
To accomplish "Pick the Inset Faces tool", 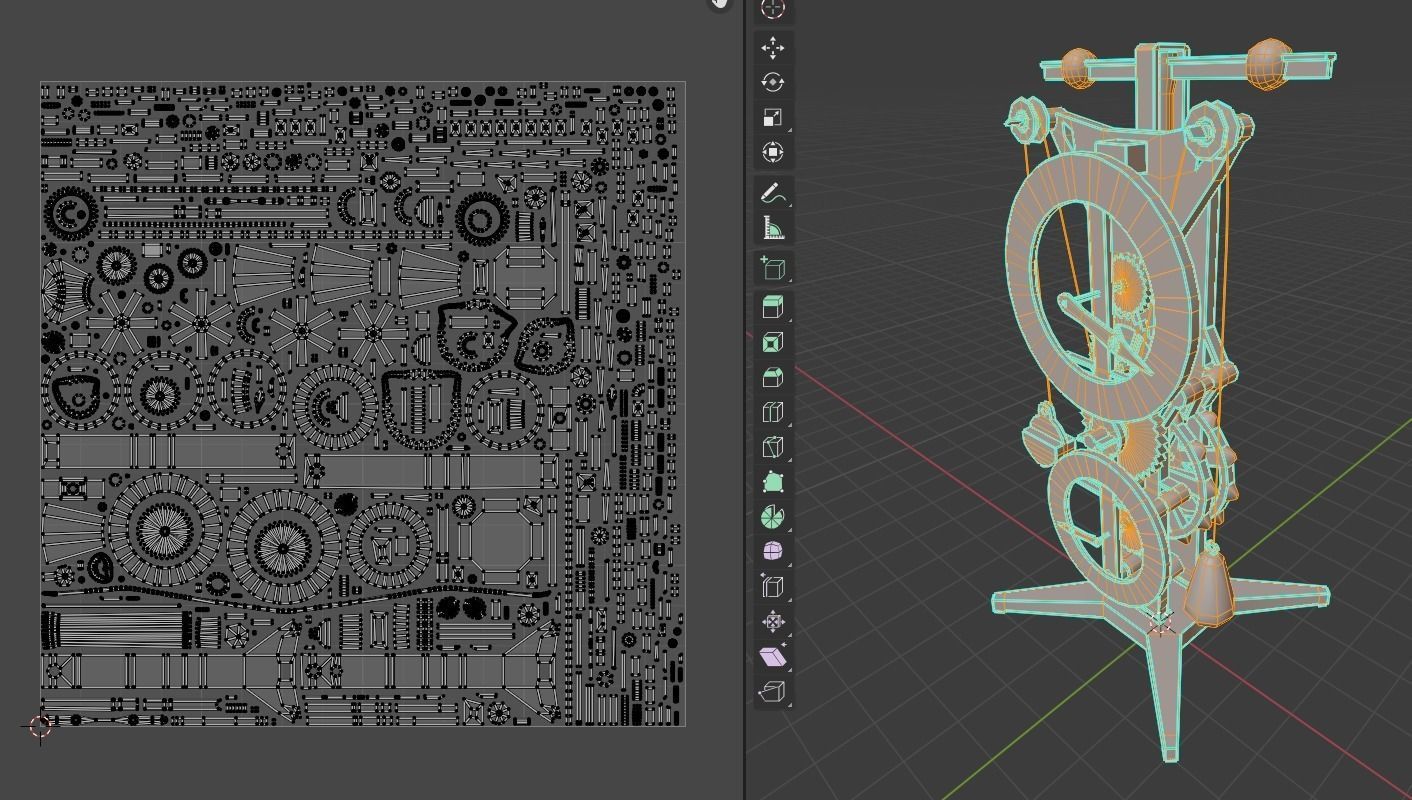I will 772,343.
